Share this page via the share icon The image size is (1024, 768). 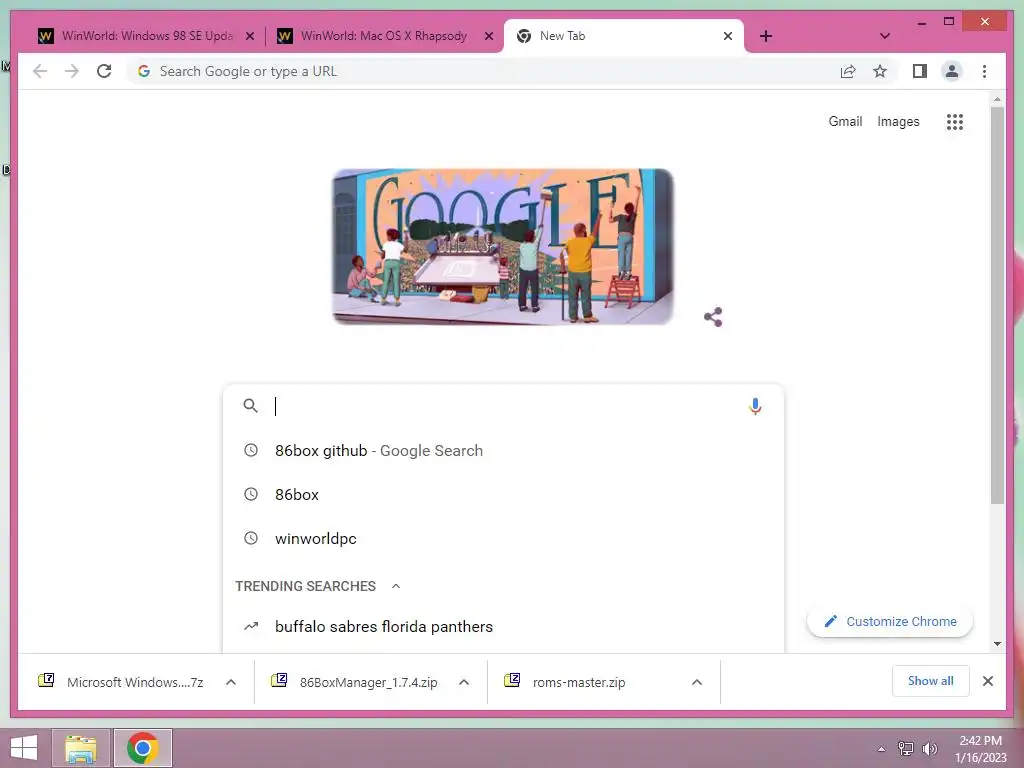(x=848, y=71)
